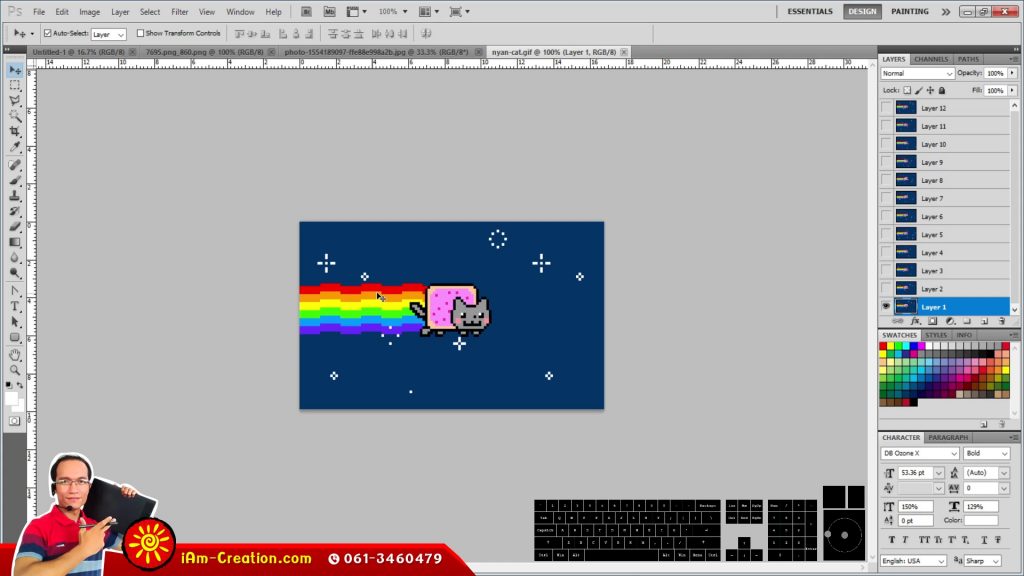Toggle lock transparent pixels
The image size is (1024, 576).
click(x=907, y=91)
